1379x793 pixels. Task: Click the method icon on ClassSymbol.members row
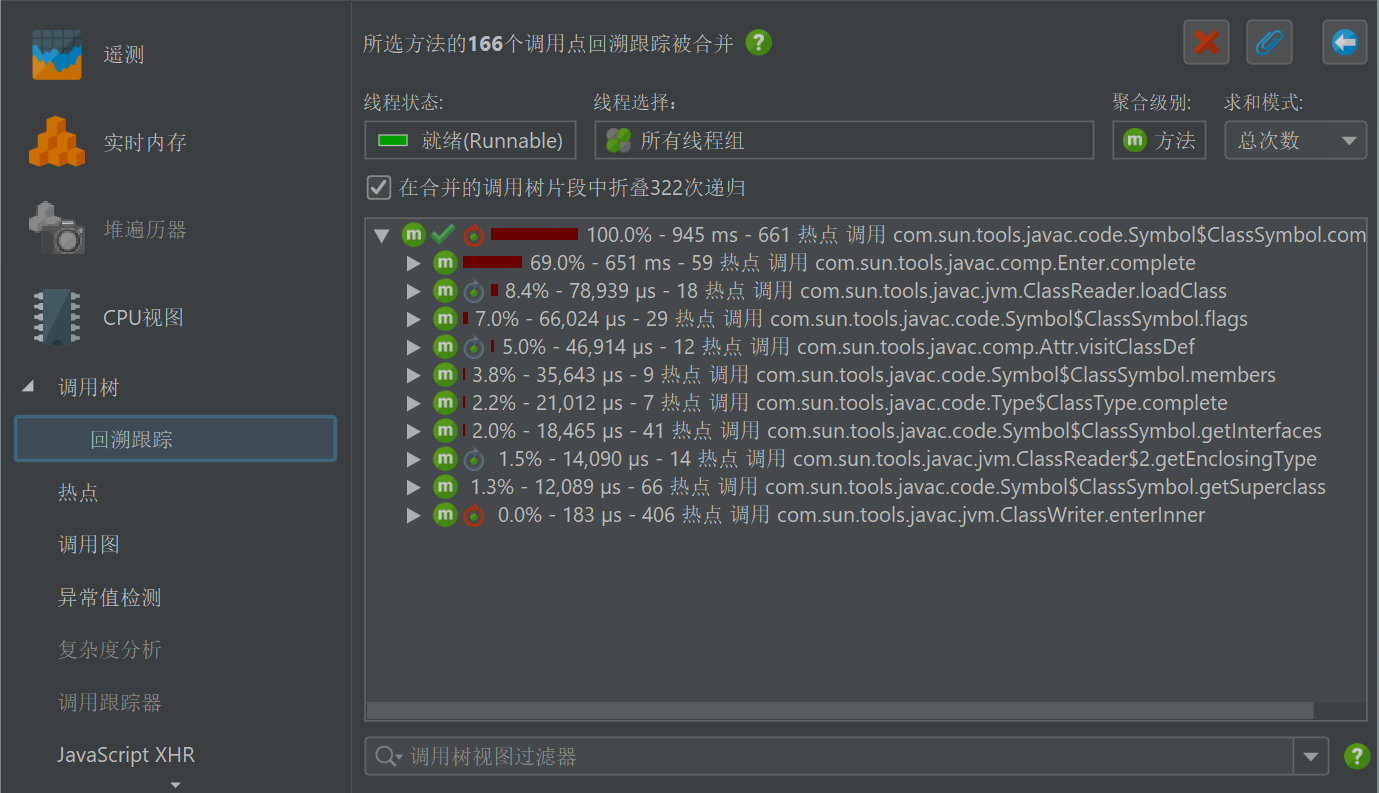coord(445,375)
